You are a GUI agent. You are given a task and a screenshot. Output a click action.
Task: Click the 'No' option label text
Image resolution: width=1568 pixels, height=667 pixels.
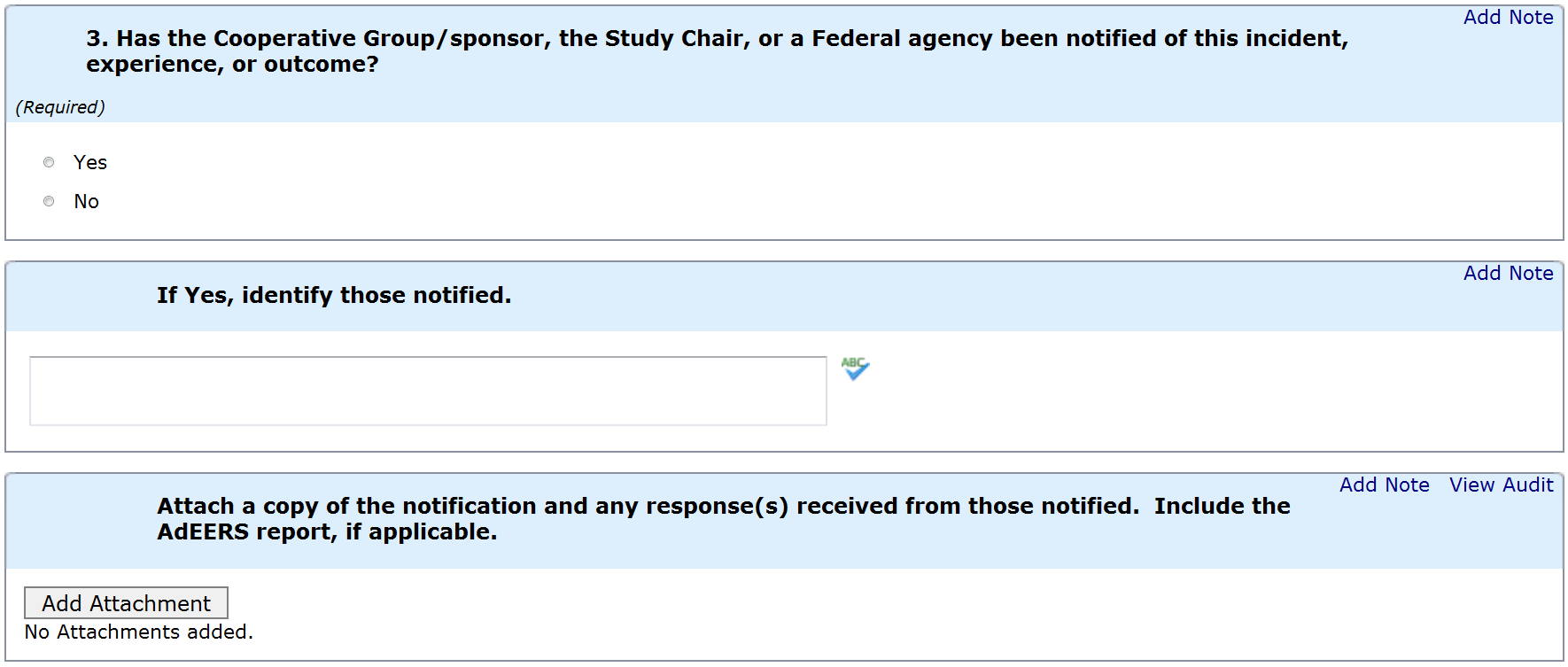[86, 202]
